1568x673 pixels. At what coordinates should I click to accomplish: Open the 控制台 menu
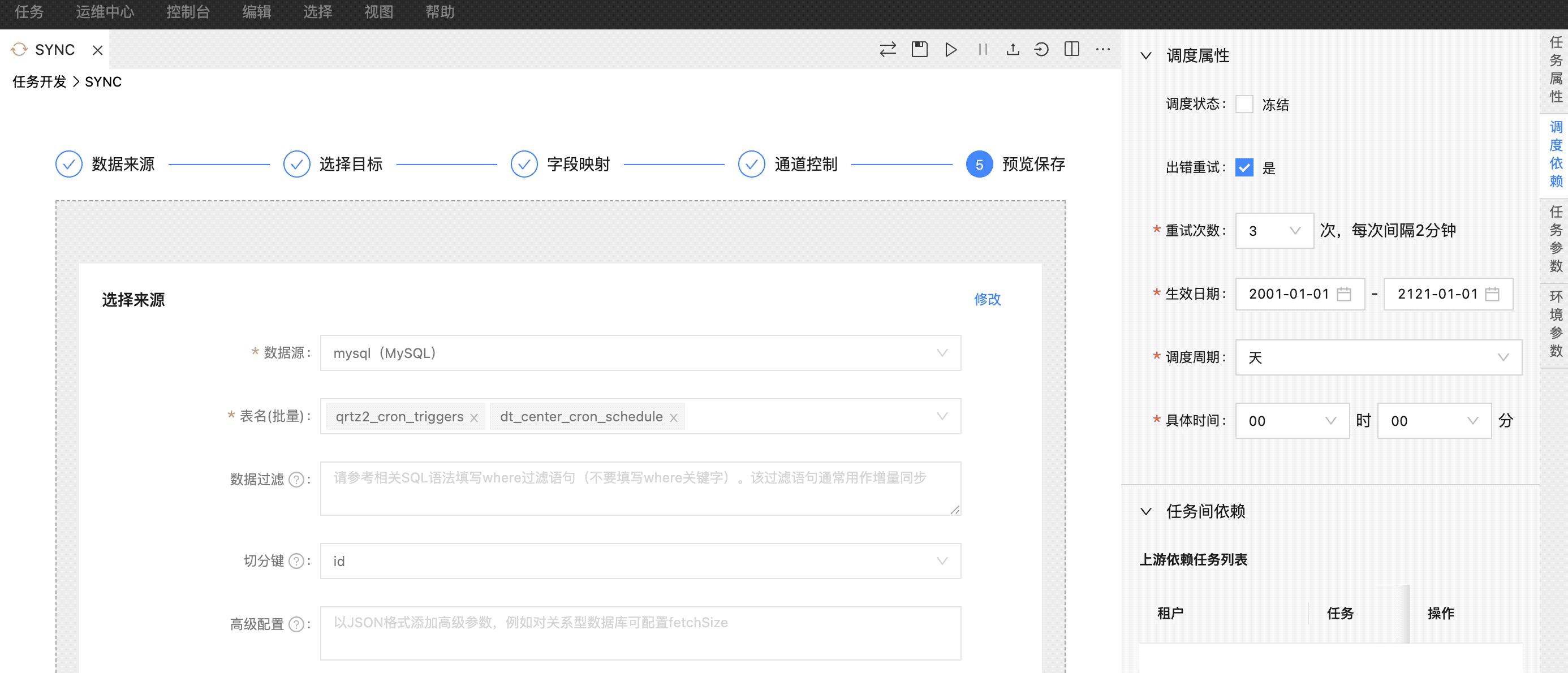click(188, 12)
